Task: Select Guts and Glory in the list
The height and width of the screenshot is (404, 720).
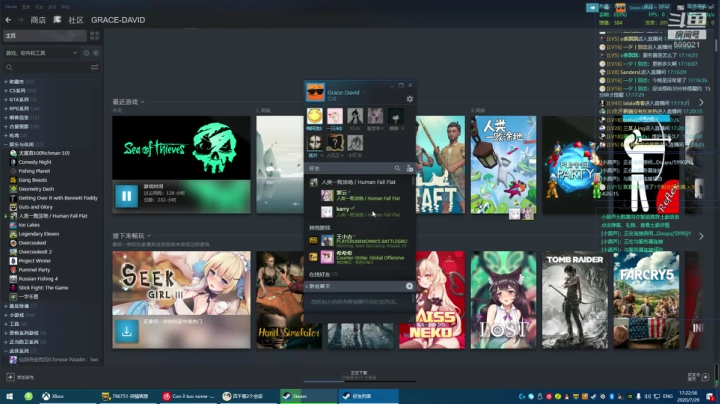Action: tap(35, 207)
